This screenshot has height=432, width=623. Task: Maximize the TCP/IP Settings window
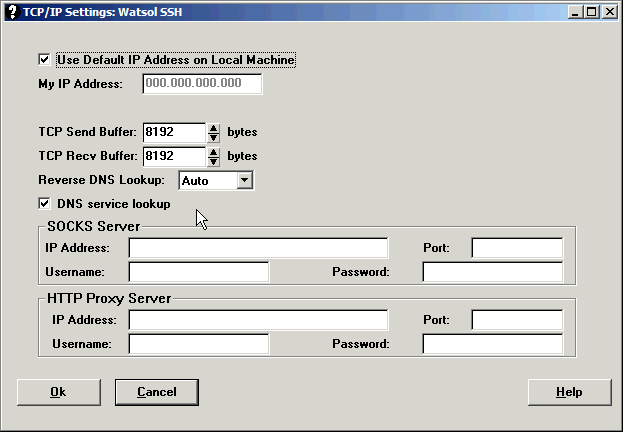593,12
